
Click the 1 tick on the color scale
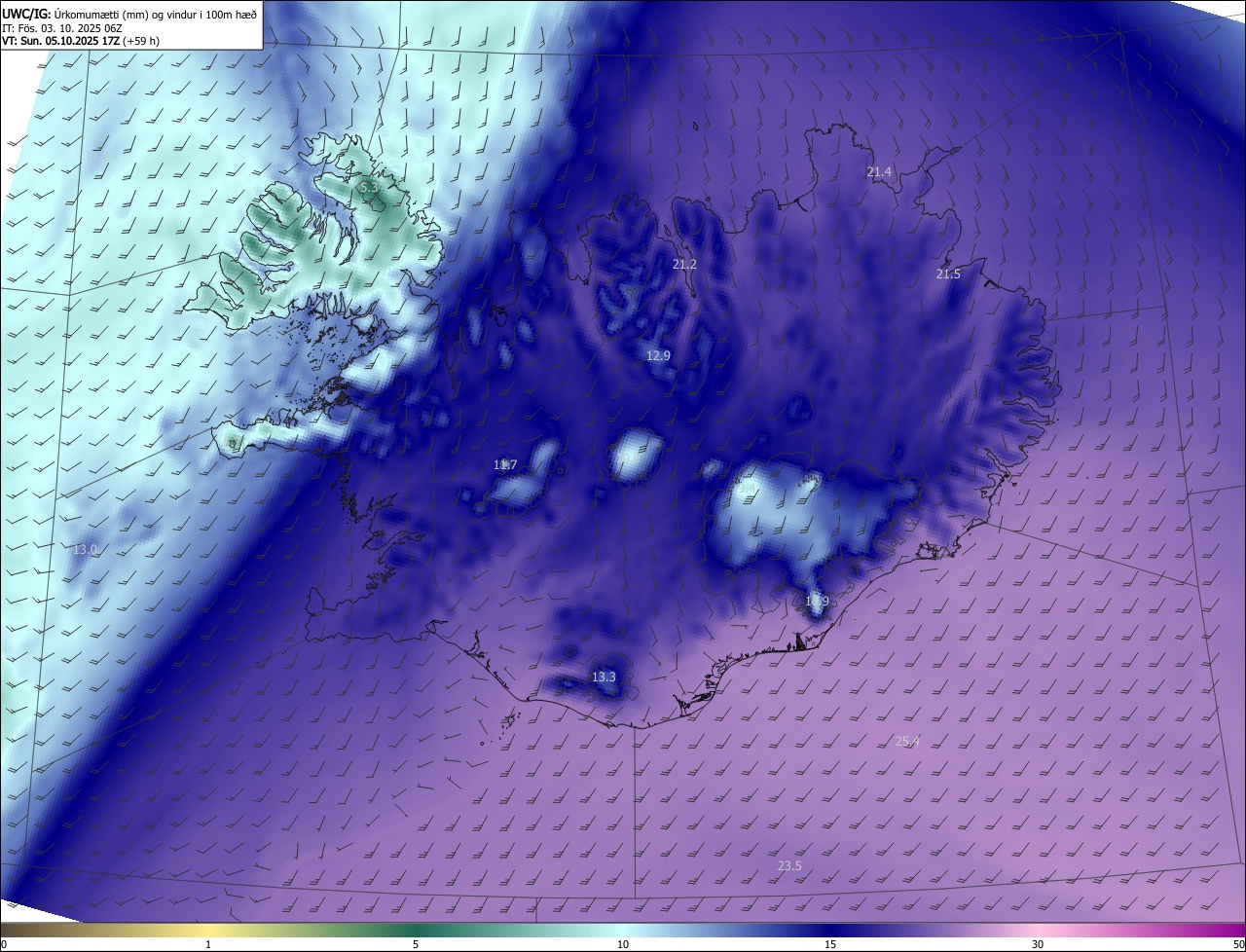click(x=208, y=944)
